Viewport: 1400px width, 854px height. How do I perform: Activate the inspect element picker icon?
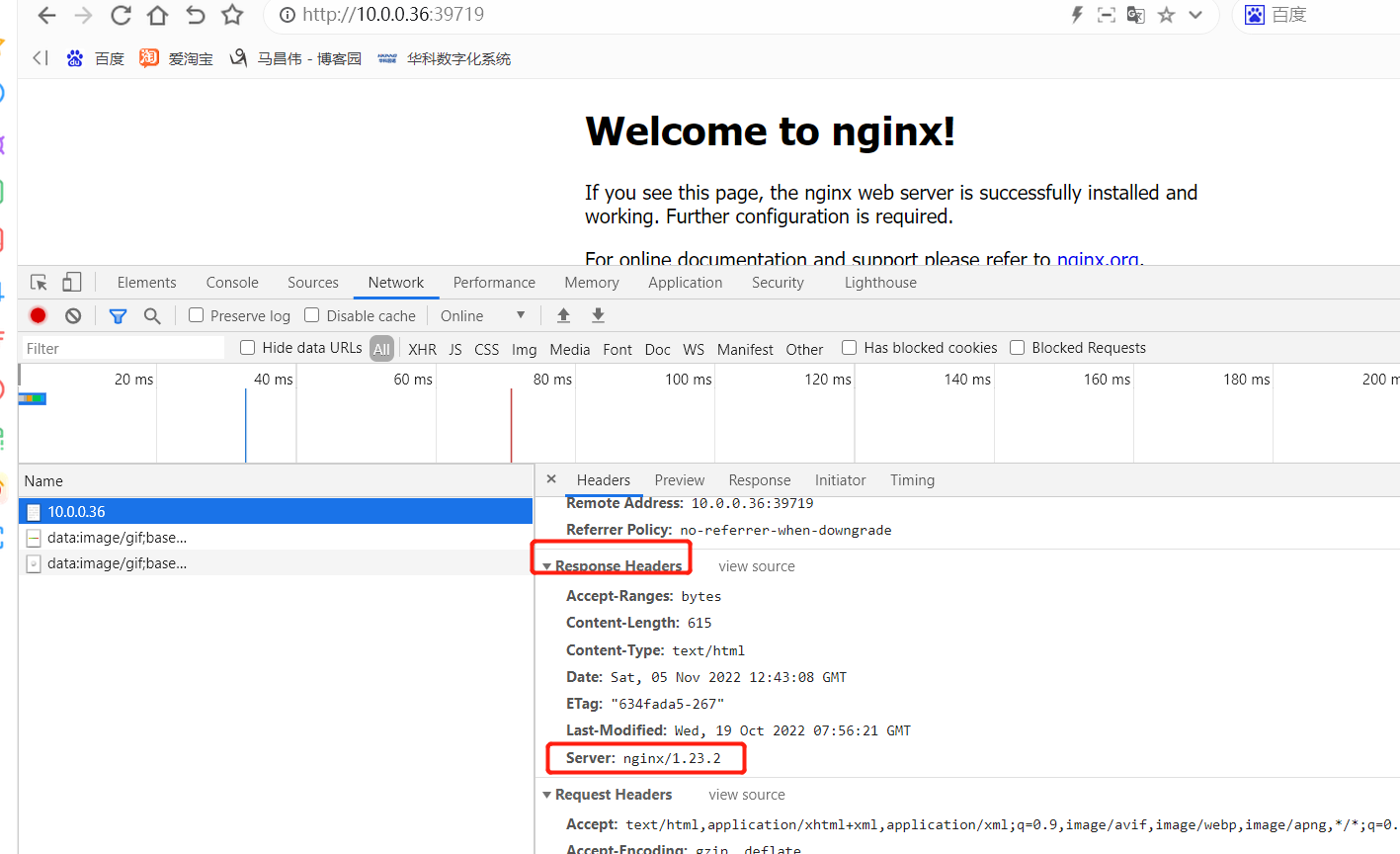[40, 283]
